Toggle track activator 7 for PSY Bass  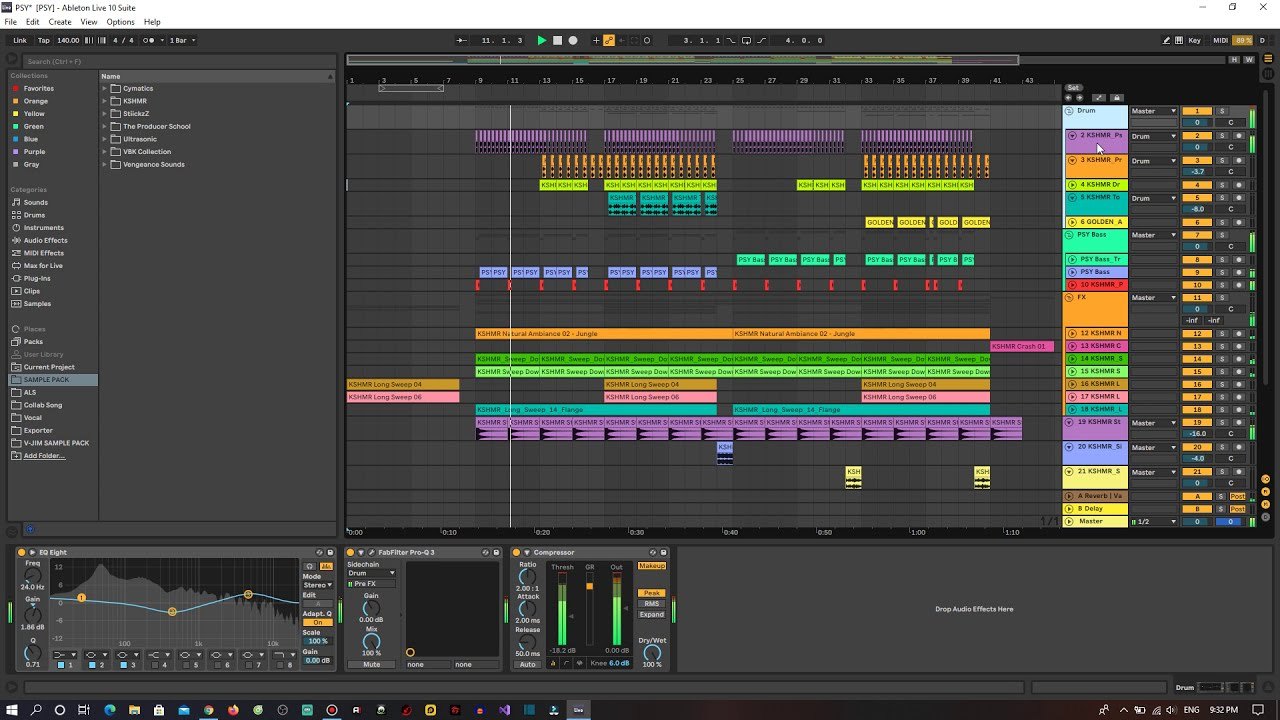pos(1197,235)
